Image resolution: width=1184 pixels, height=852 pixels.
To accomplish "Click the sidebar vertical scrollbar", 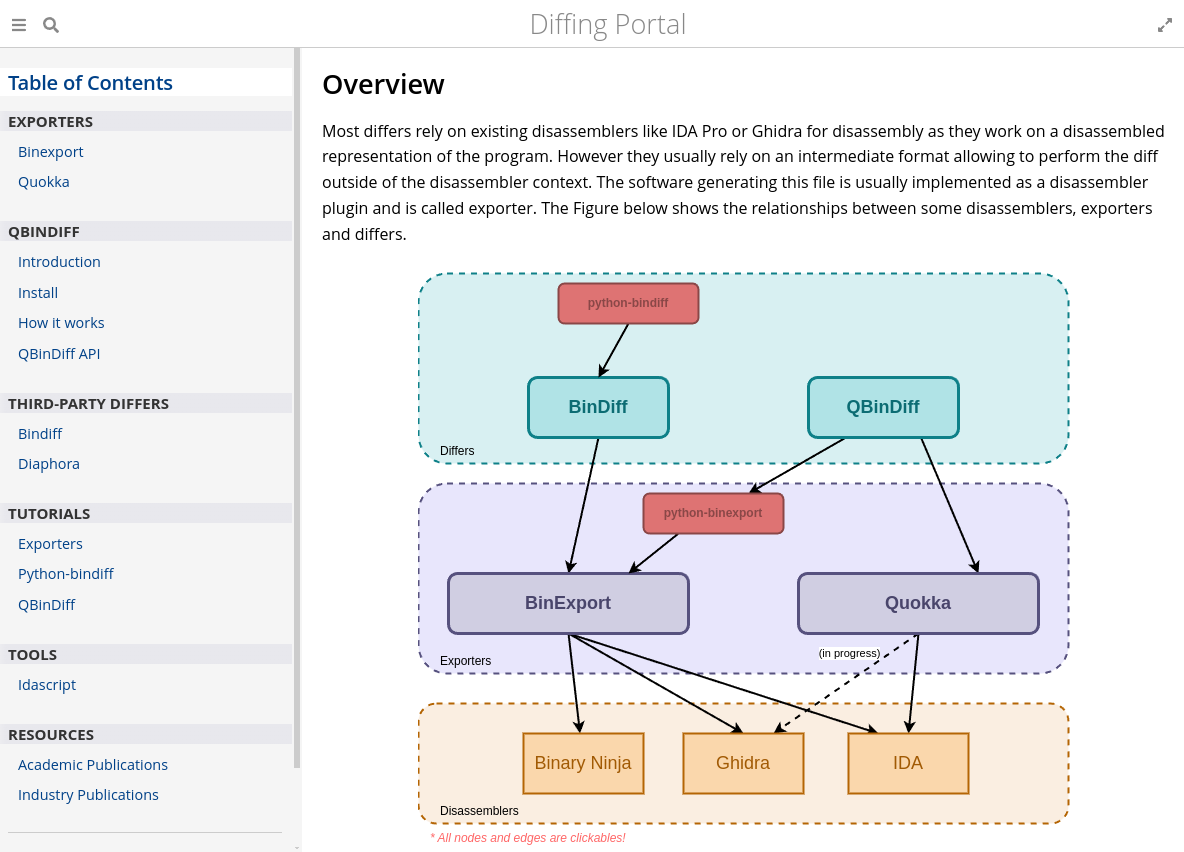I will pyautogui.click(x=298, y=408).
